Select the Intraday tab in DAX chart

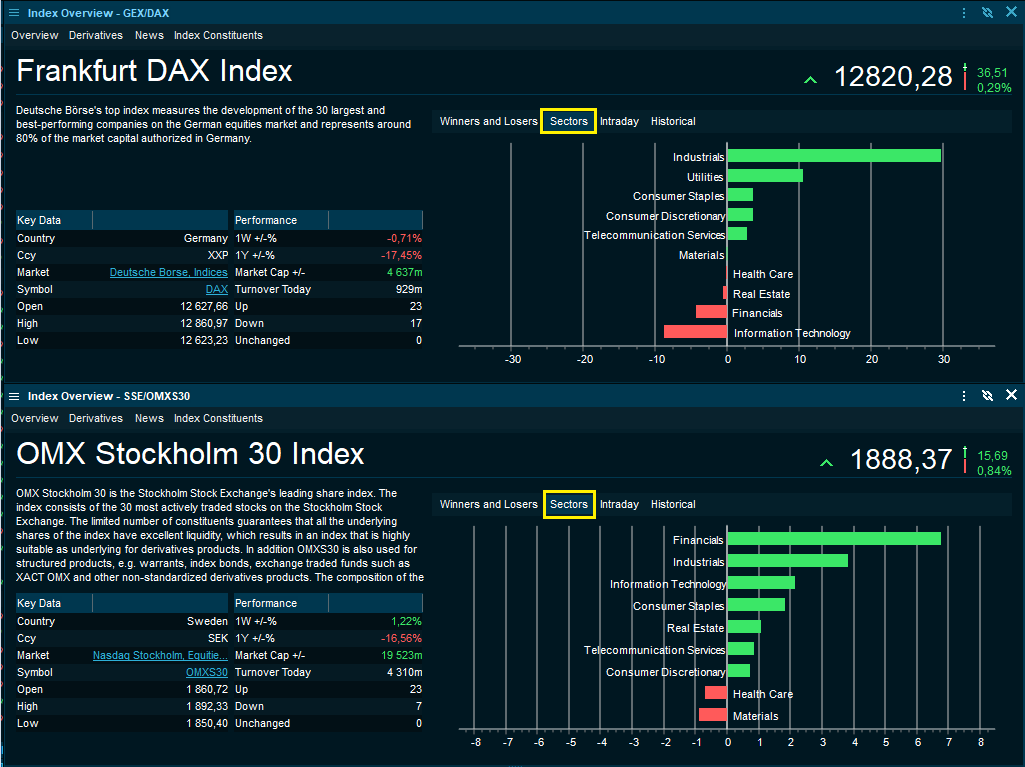(x=619, y=121)
